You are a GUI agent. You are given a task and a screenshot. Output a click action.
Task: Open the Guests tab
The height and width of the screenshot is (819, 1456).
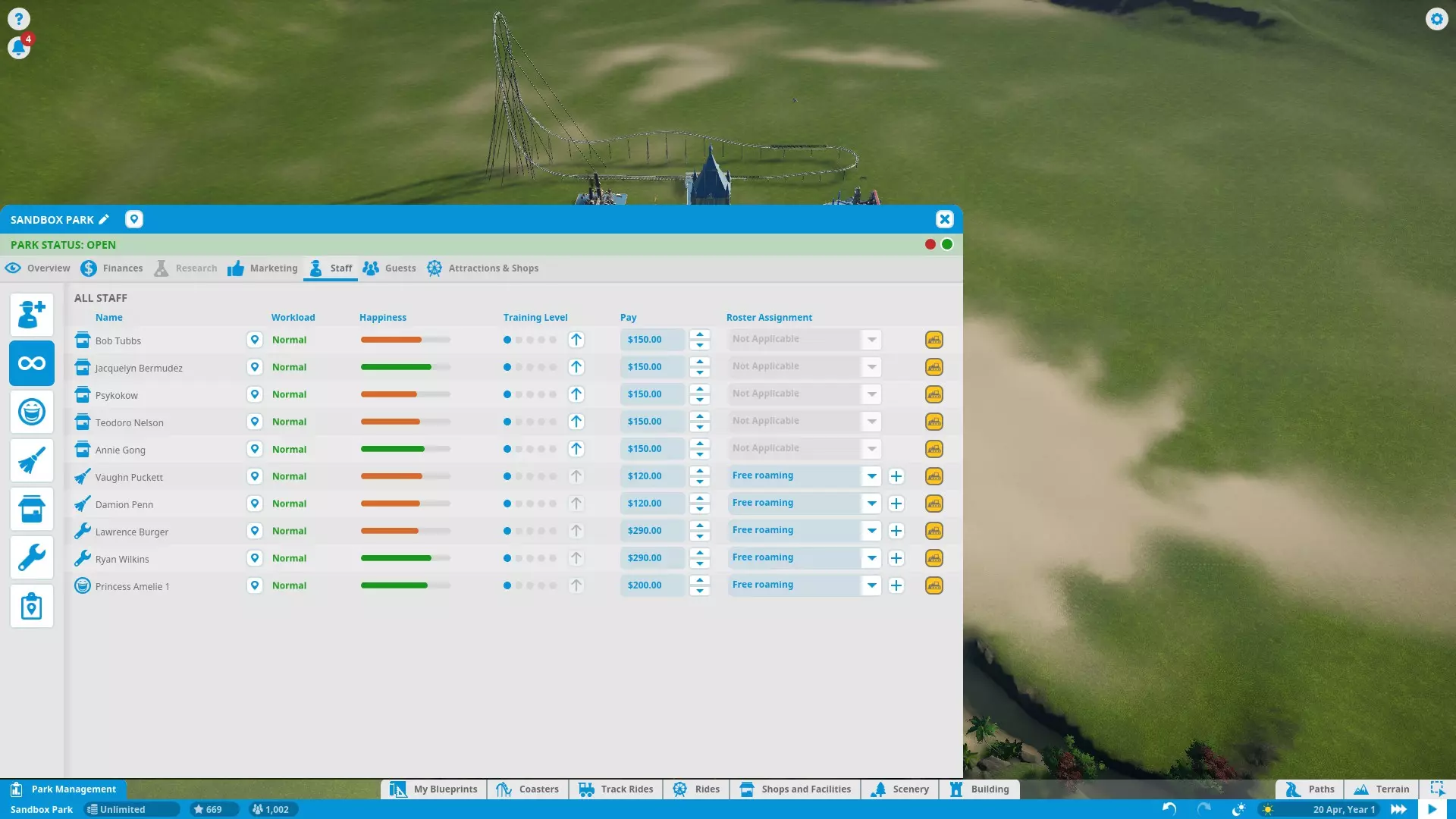point(390,268)
